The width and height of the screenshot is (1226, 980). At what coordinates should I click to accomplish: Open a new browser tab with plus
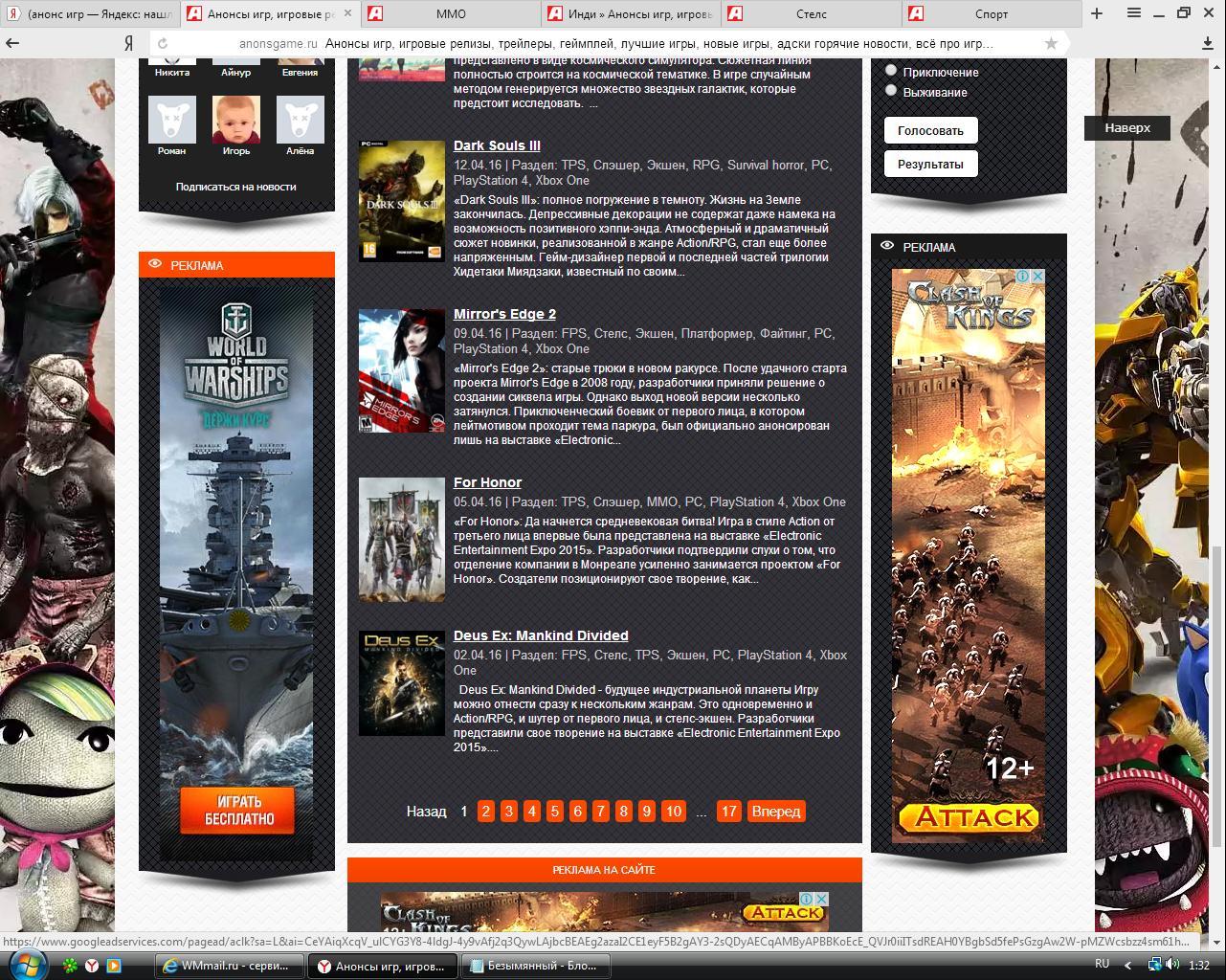[x=1097, y=13]
